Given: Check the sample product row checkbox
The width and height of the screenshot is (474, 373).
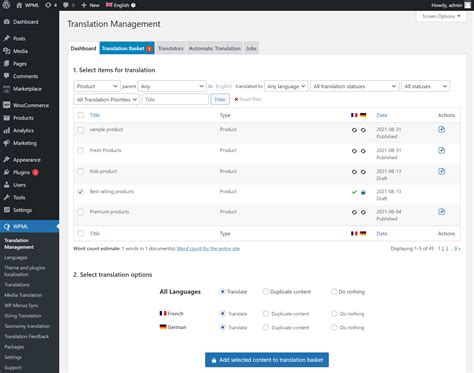Looking at the screenshot, I should 80,130.
